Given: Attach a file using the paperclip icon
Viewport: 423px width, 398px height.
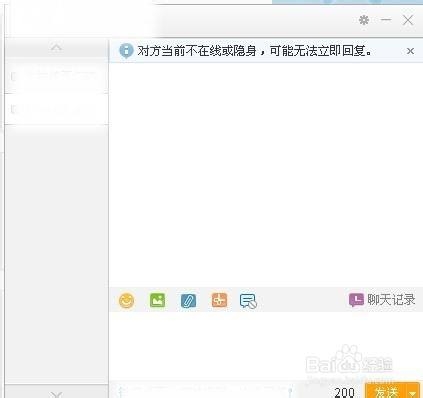Looking at the screenshot, I should (188, 301).
